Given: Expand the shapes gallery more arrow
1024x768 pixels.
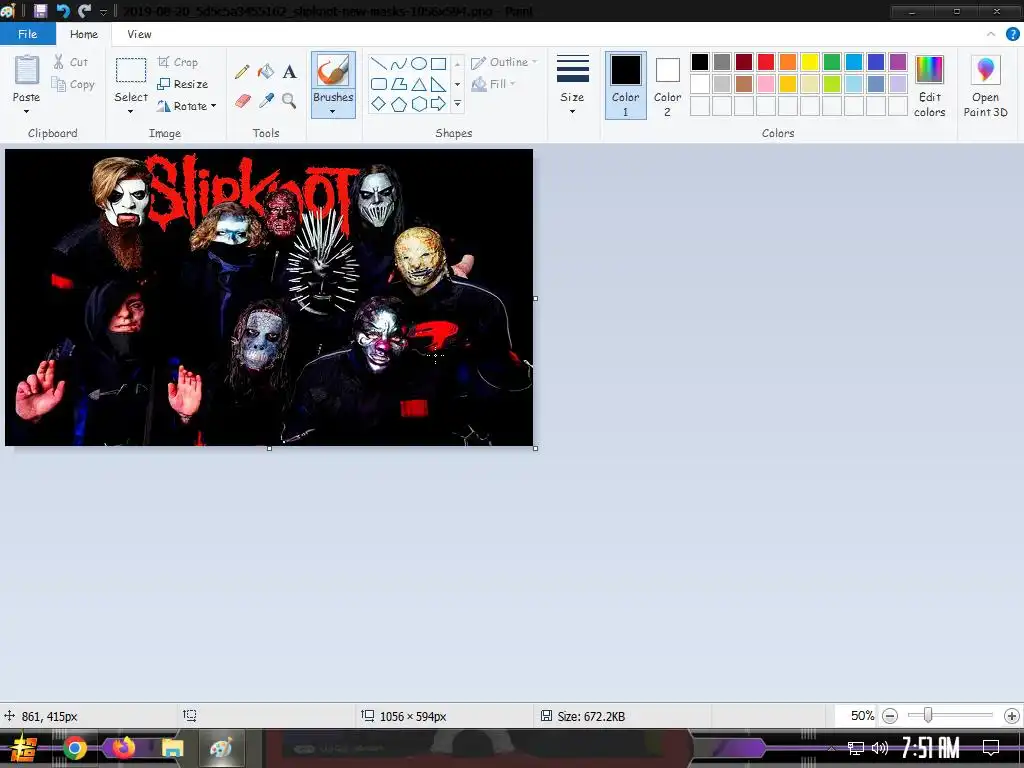Looking at the screenshot, I should (457, 103).
